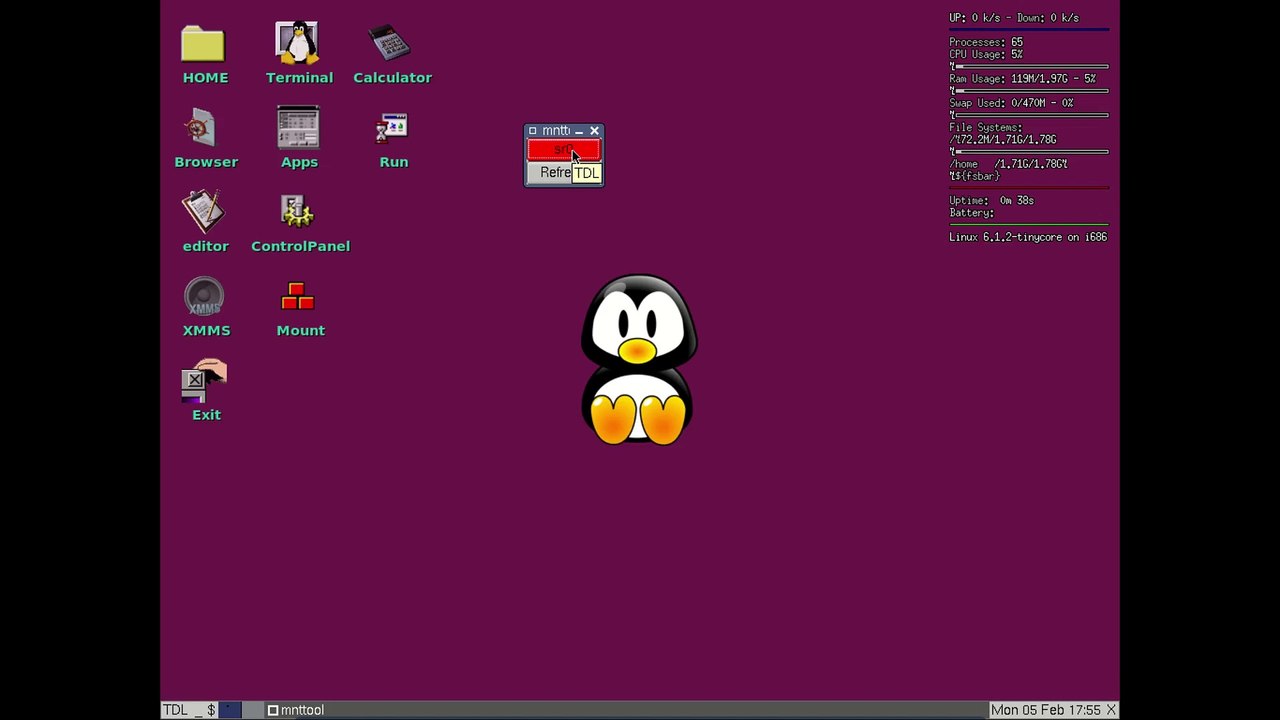Switch to the second gray desktop pager cell
Viewport: 1280px width, 720px height.
[x=252, y=710]
